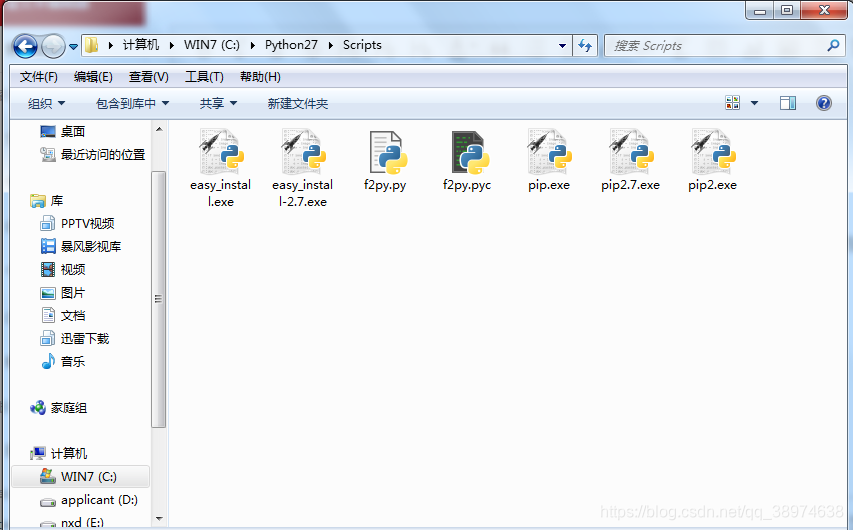This screenshot has height=530, width=853.
Task: Select 计算机 (Computer) in sidebar
Action: 59,453
